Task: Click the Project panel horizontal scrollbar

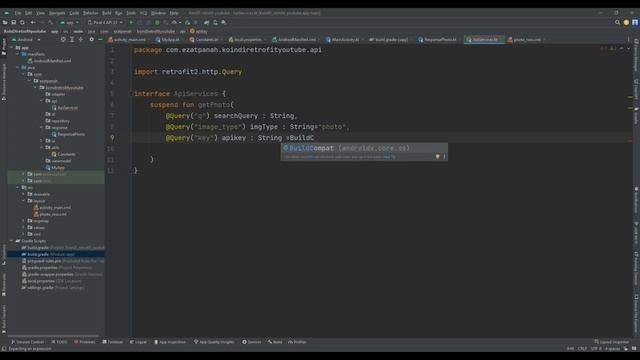Action: coord(53,336)
